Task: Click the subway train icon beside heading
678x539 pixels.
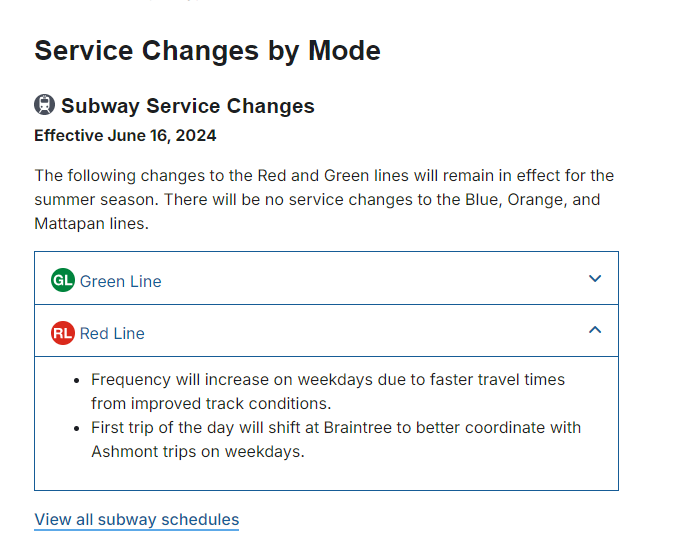Action: pyautogui.click(x=45, y=105)
